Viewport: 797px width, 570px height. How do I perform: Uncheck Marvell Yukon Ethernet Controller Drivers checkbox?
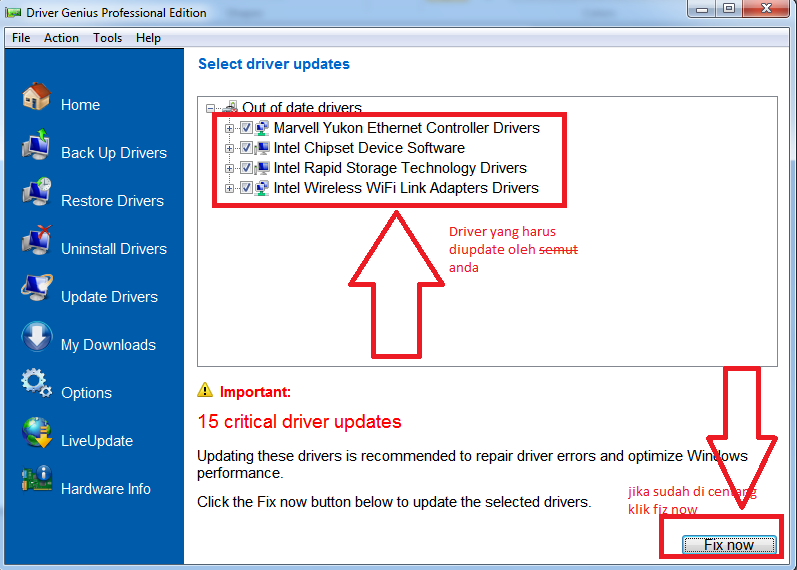tap(246, 128)
